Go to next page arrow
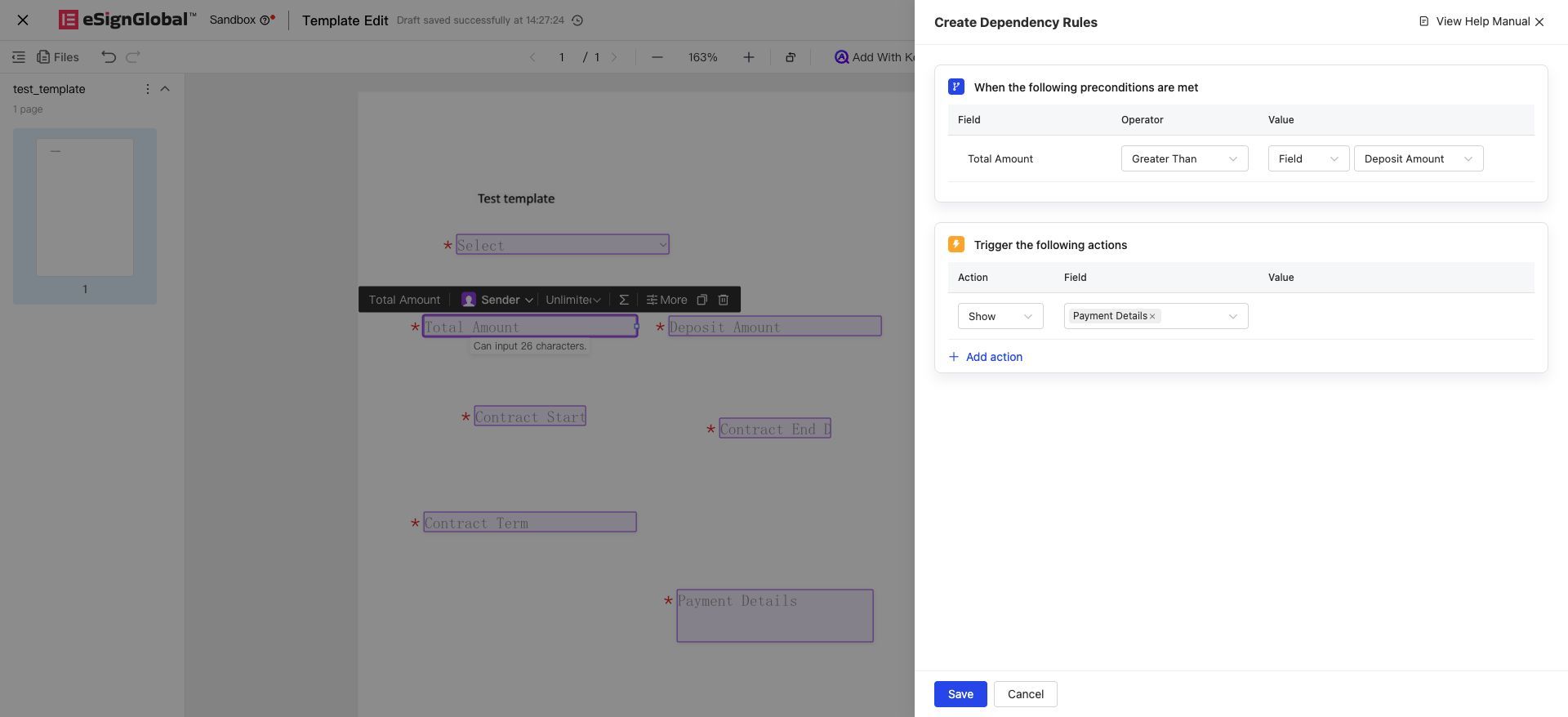This screenshot has height=717, width=1568. tap(615, 57)
